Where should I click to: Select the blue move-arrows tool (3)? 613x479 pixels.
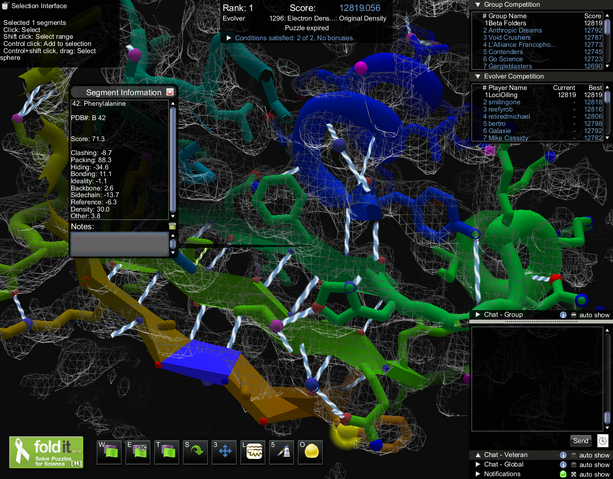click(x=224, y=452)
